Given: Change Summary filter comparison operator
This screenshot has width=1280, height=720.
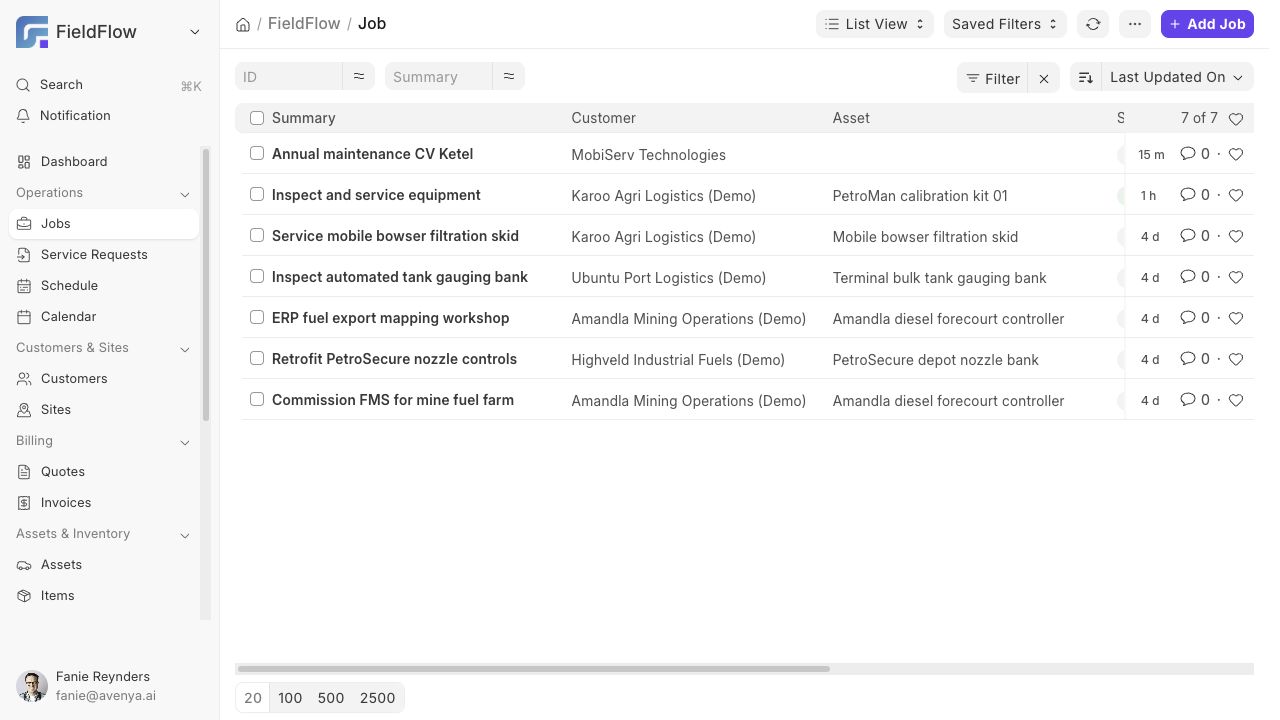Looking at the screenshot, I should 509,76.
